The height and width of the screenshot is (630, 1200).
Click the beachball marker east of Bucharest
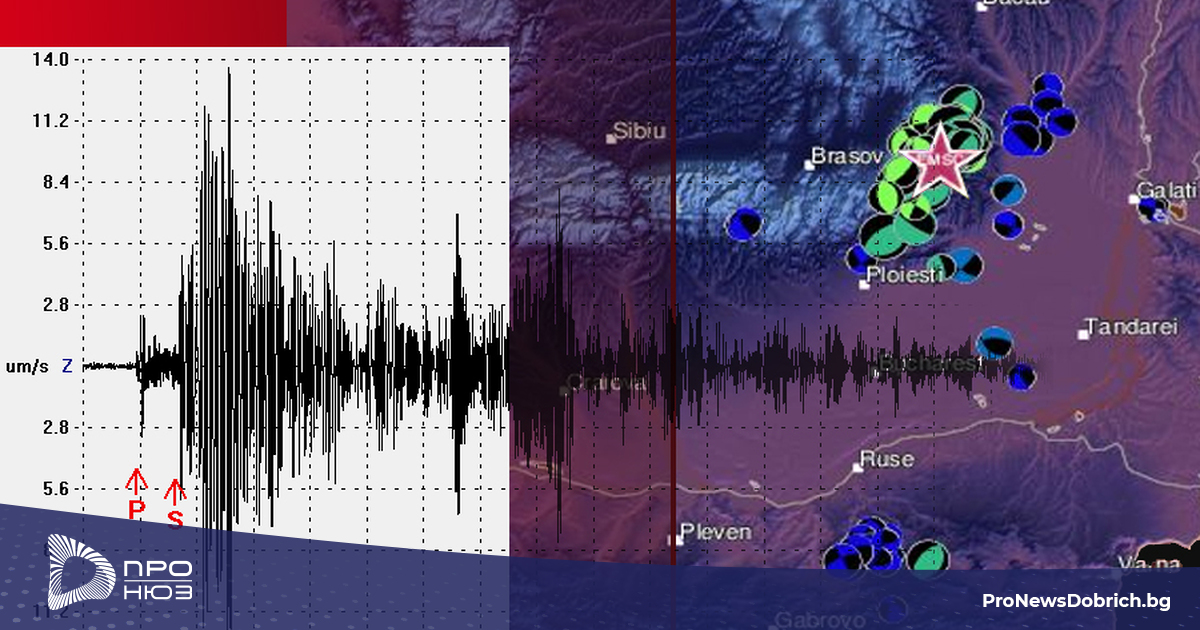[994, 343]
